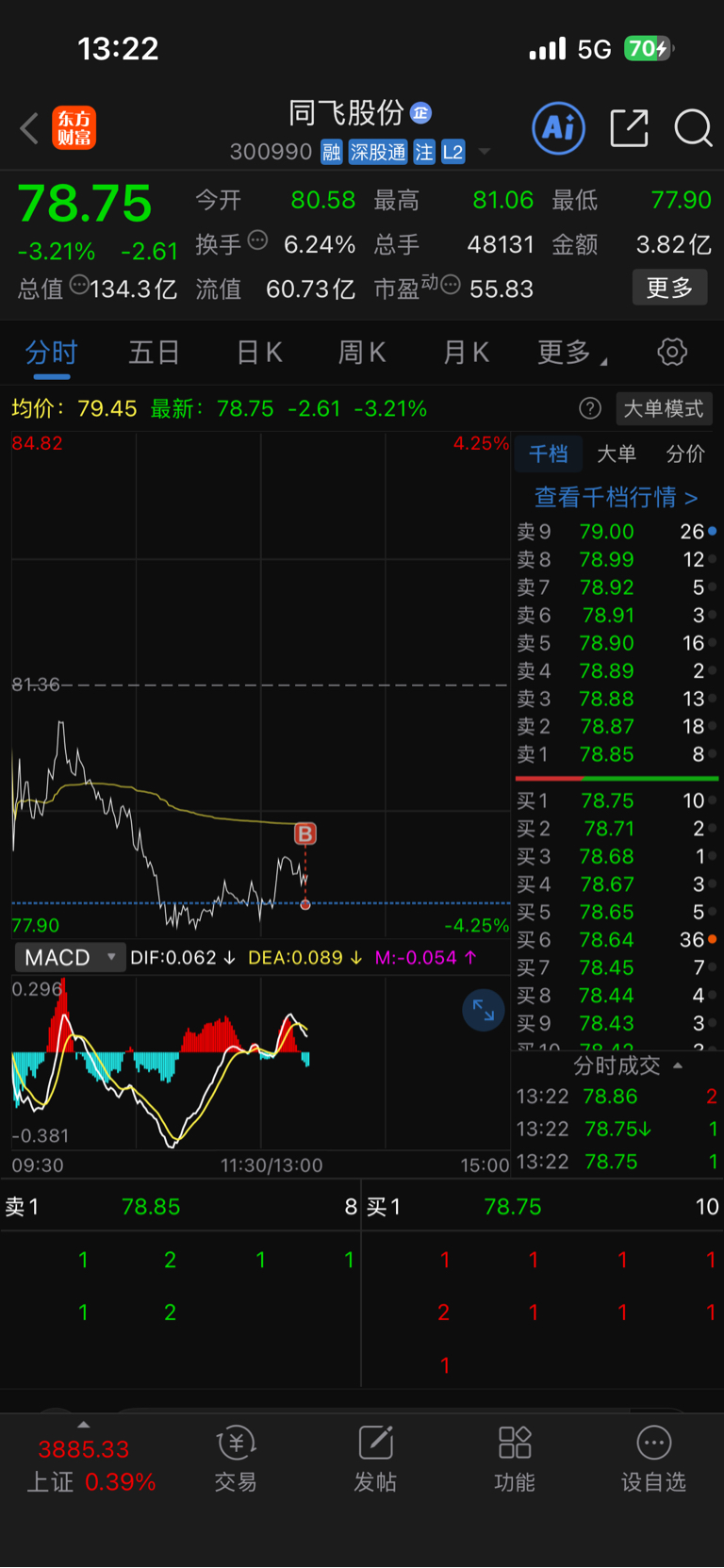Expand the 更多 chart period dropdown

[x=571, y=353]
